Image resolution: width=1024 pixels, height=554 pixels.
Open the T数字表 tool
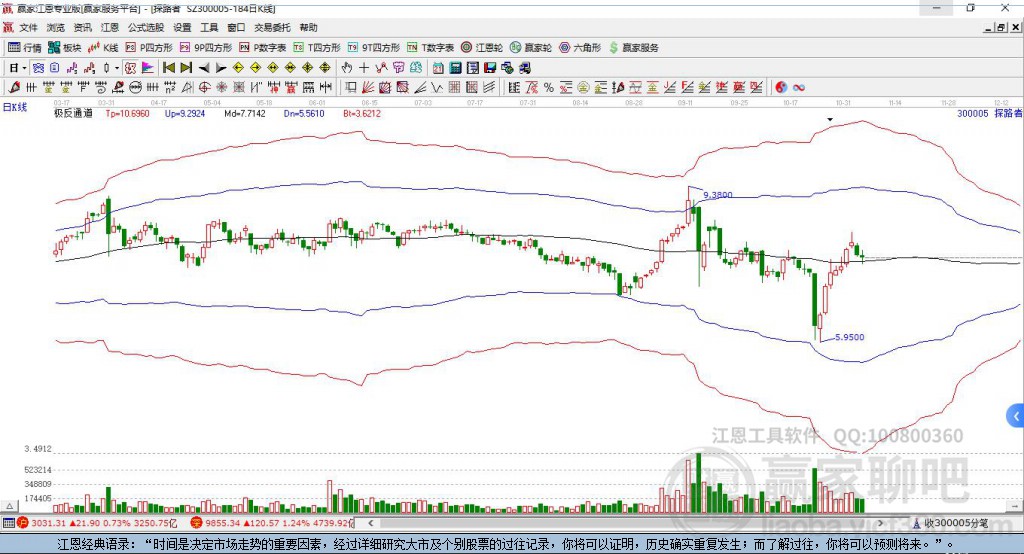pos(430,48)
